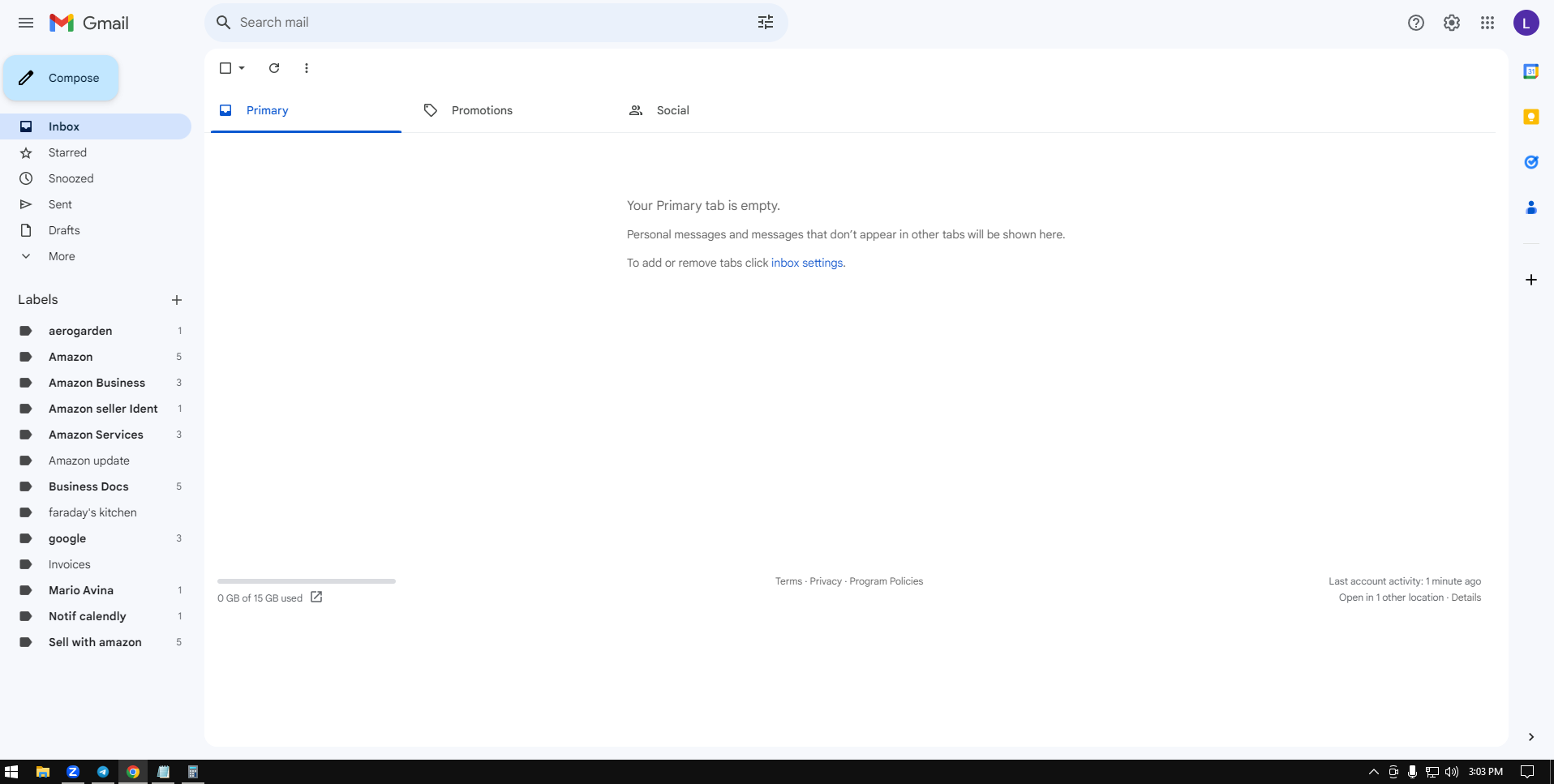Open the Terms link
This screenshot has width=1554, height=784.
tap(788, 581)
